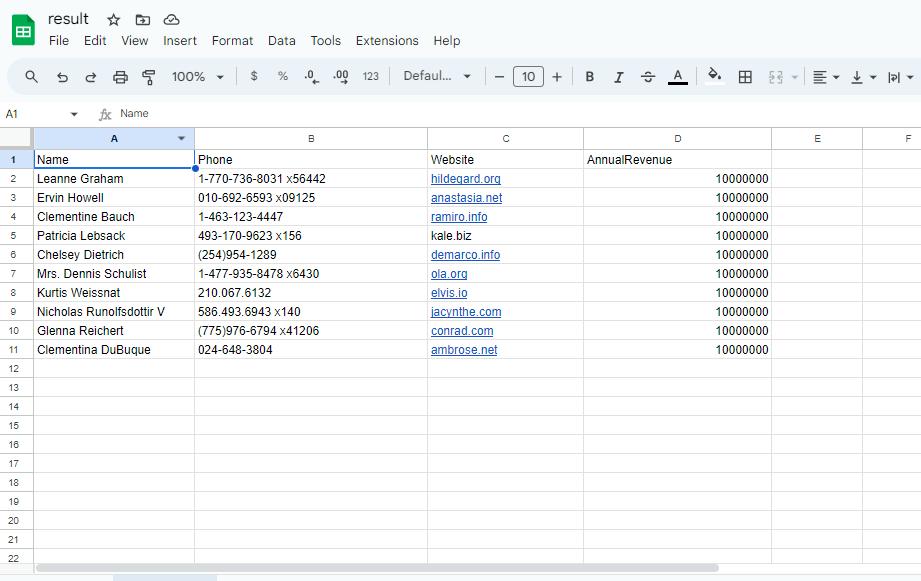Select column B header
921x581 pixels.
(311, 139)
